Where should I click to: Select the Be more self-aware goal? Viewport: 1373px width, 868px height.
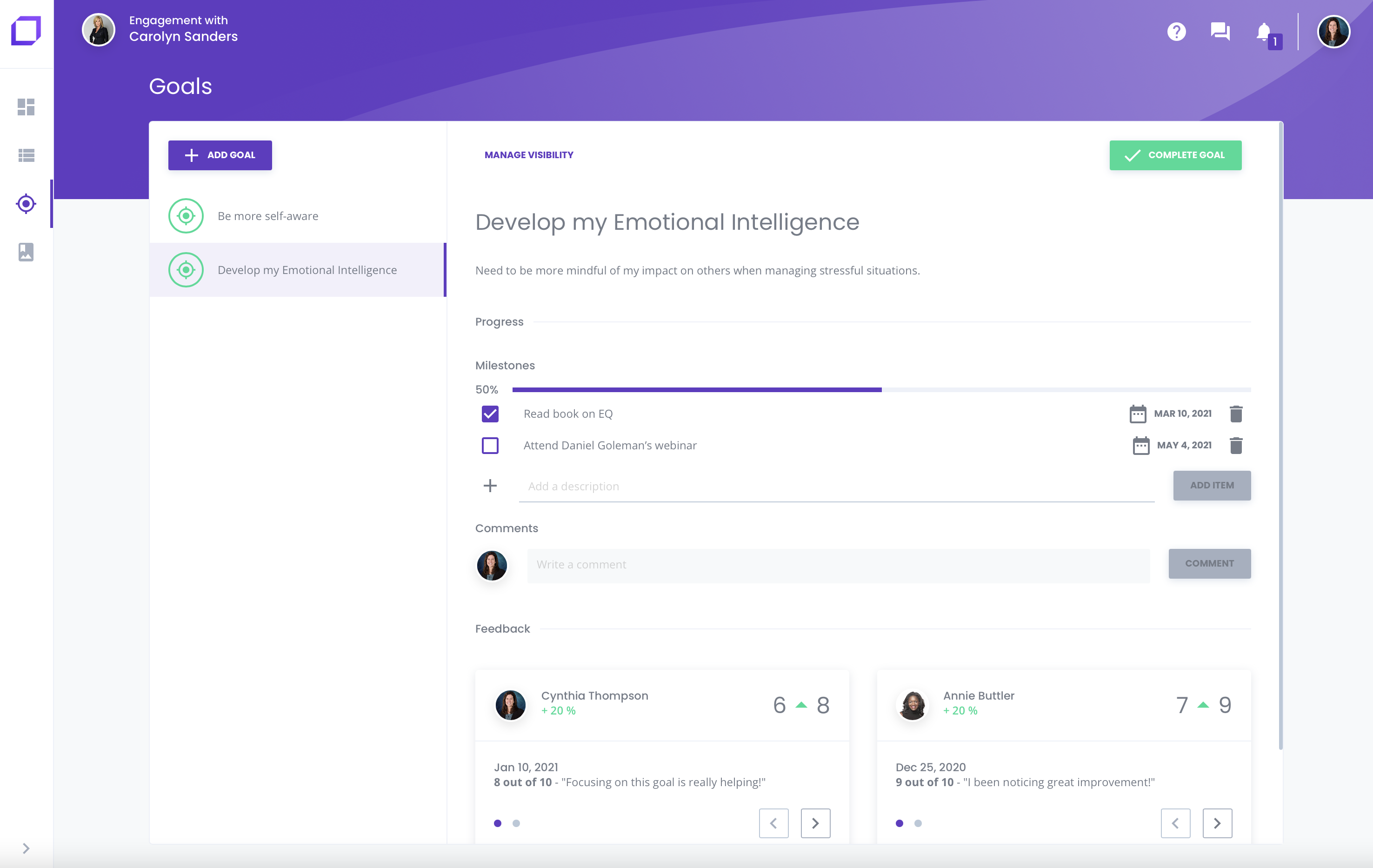pos(267,216)
